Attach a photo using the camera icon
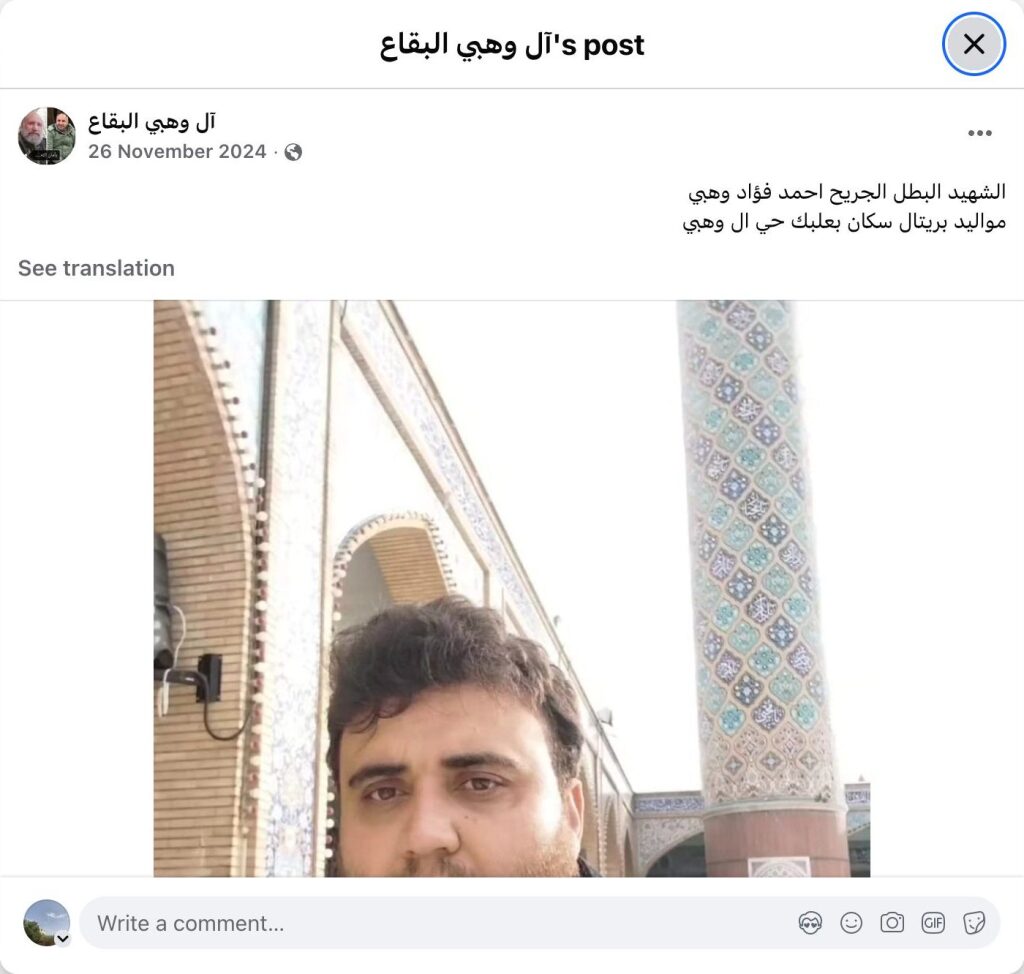1024x974 pixels. tap(892, 923)
